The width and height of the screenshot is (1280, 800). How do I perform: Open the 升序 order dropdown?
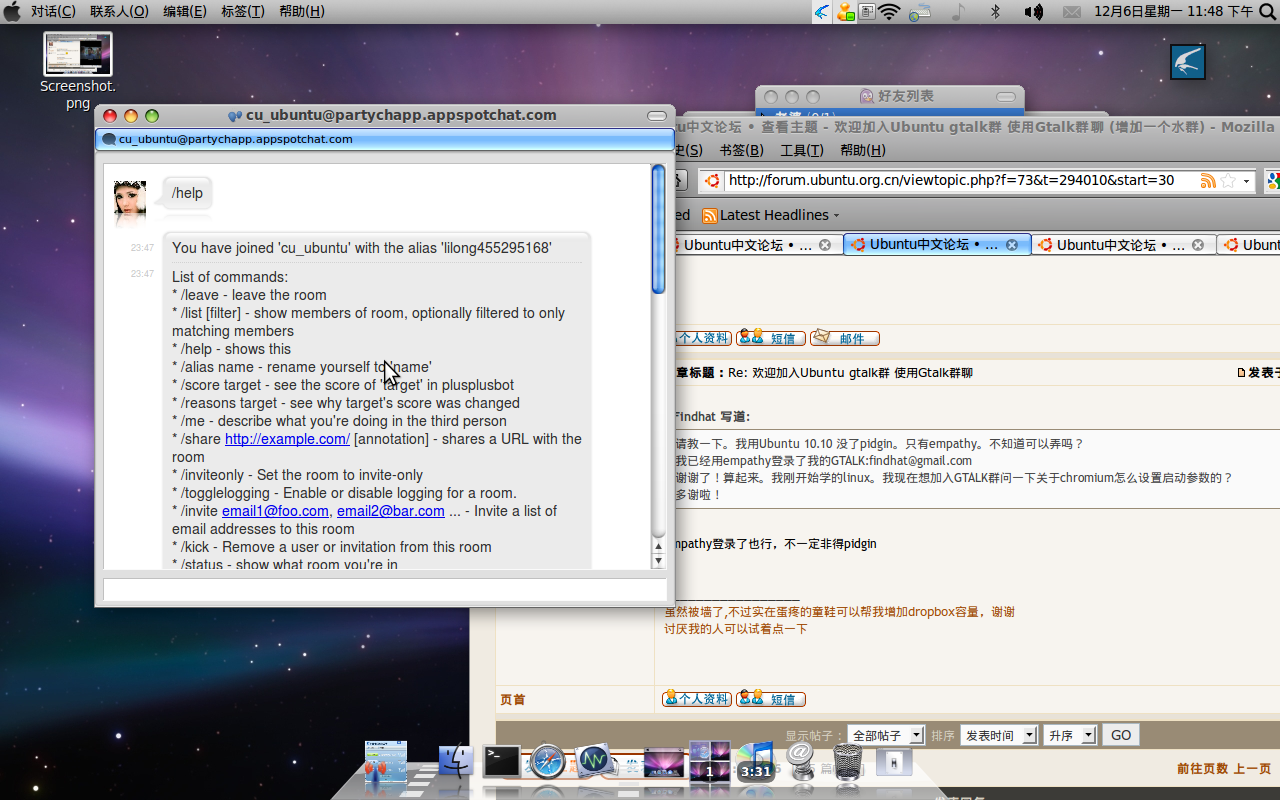(x=1070, y=735)
